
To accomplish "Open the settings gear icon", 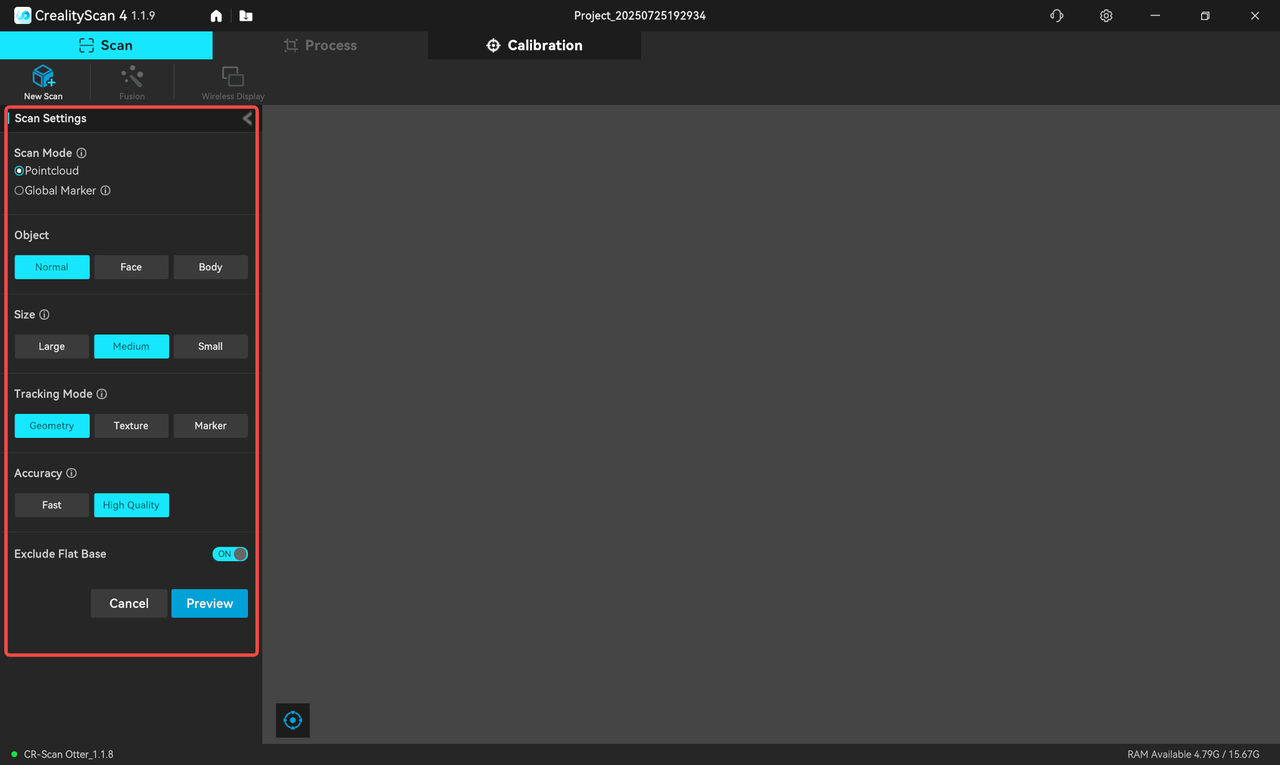I will 1106,16.
